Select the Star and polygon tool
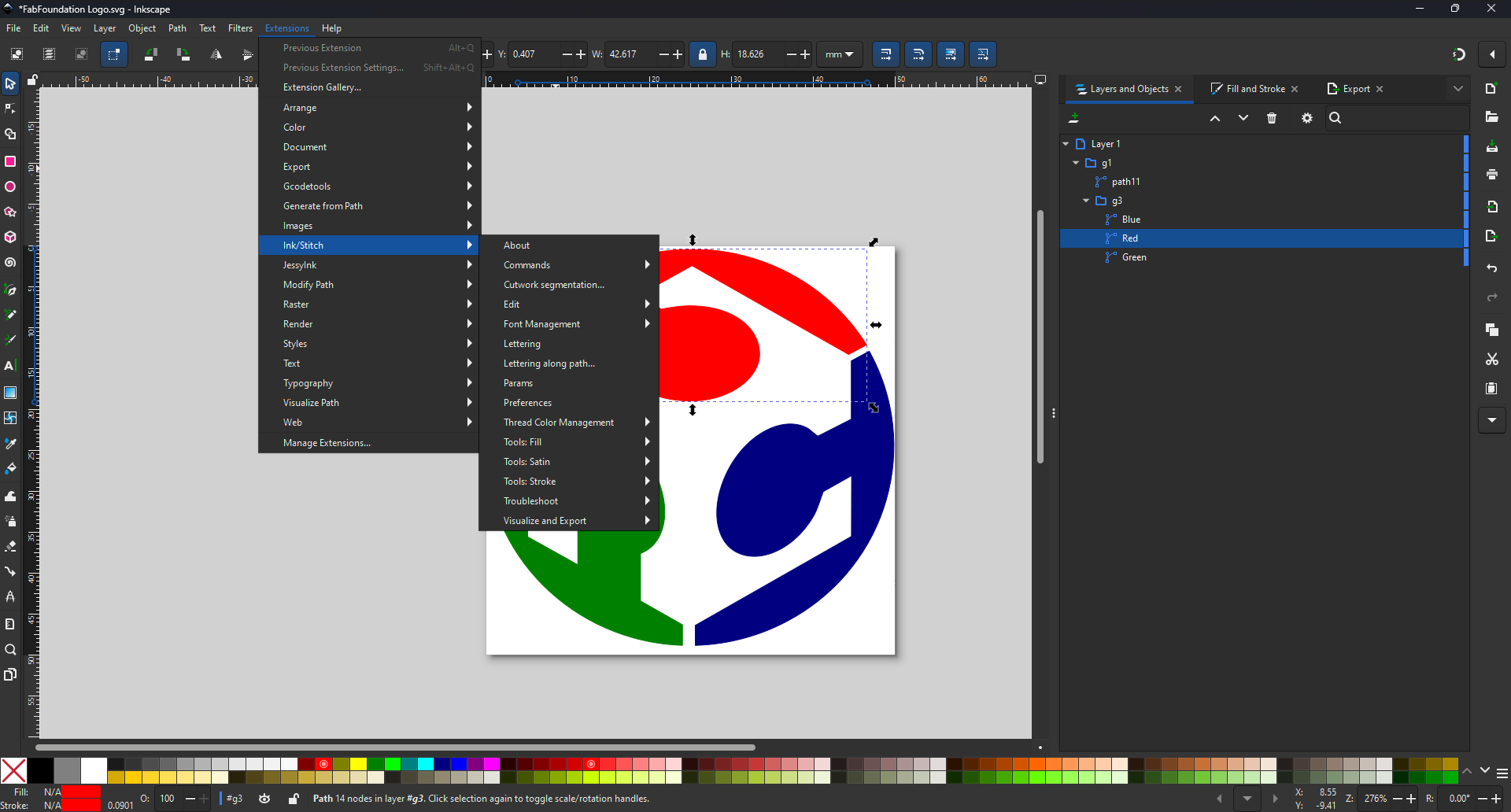Image resolution: width=1511 pixels, height=812 pixels. click(x=10, y=212)
